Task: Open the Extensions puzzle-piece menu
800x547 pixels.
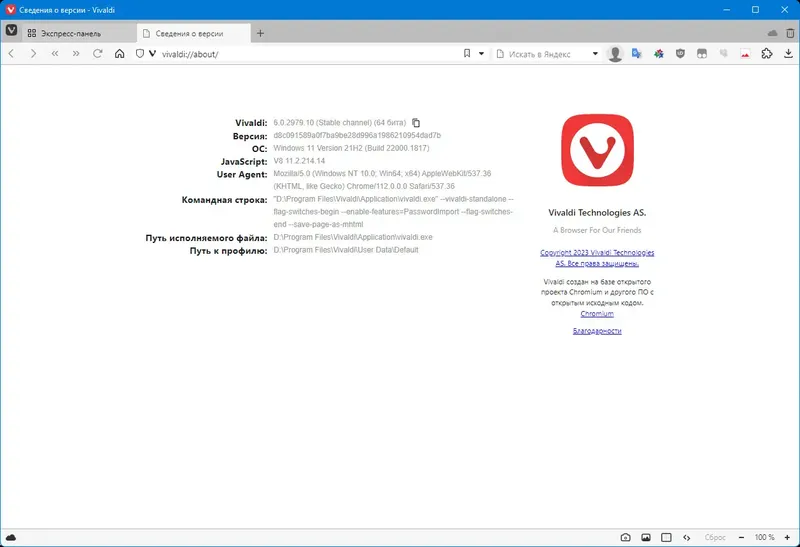Action: 767,54
